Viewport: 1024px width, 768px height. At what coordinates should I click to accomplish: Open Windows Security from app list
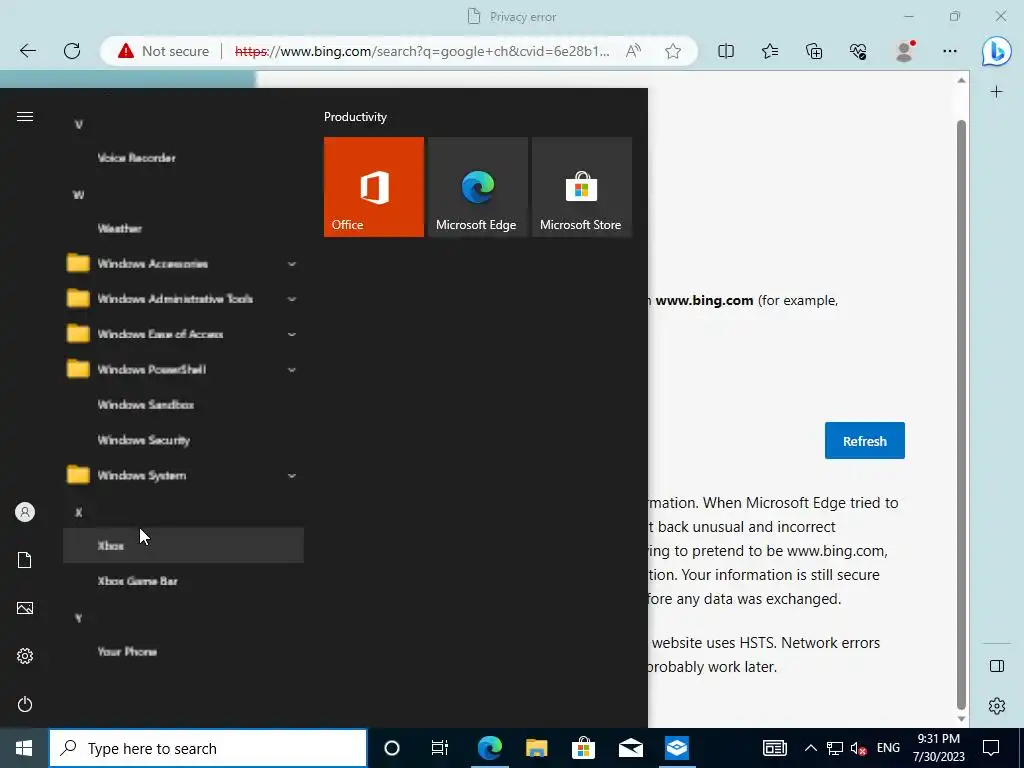click(183, 440)
